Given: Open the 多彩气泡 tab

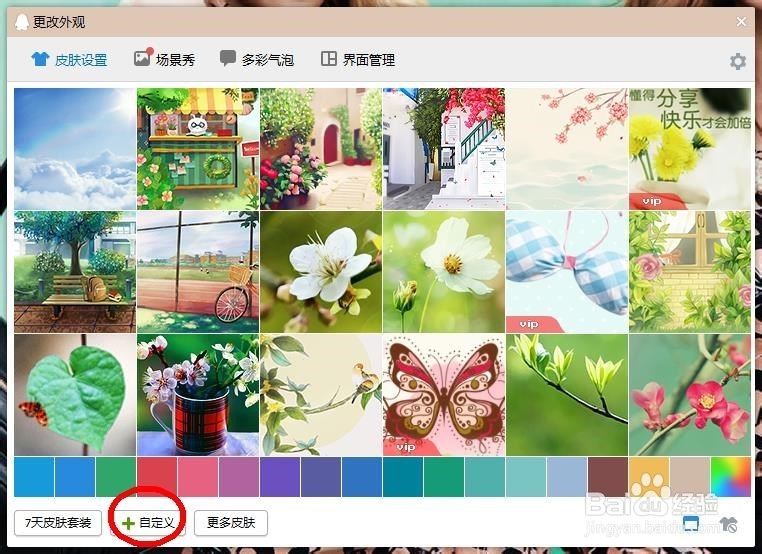Looking at the screenshot, I should click(257, 59).
